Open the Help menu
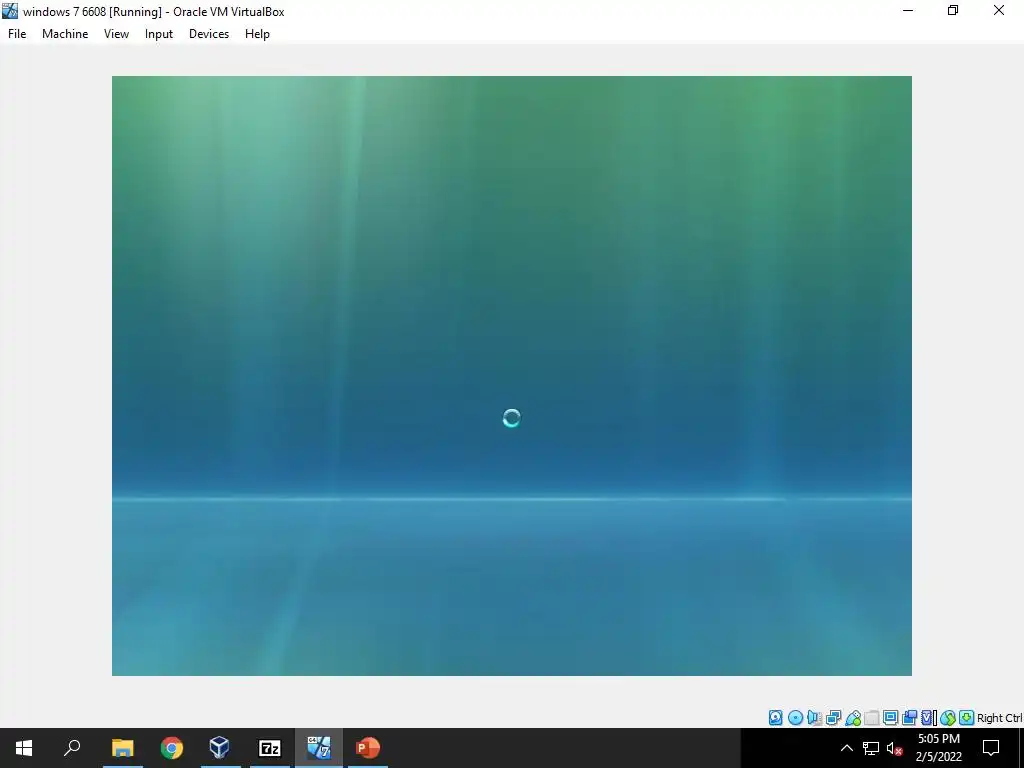This screenshot has height=768, width=1024. (257, 34)
